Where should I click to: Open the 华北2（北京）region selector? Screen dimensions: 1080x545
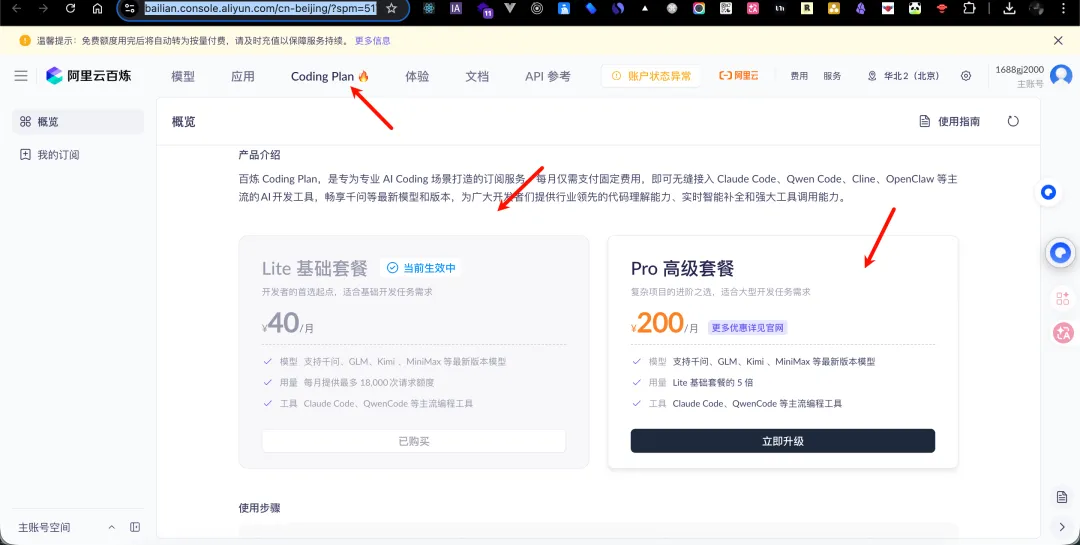point(903,76)
